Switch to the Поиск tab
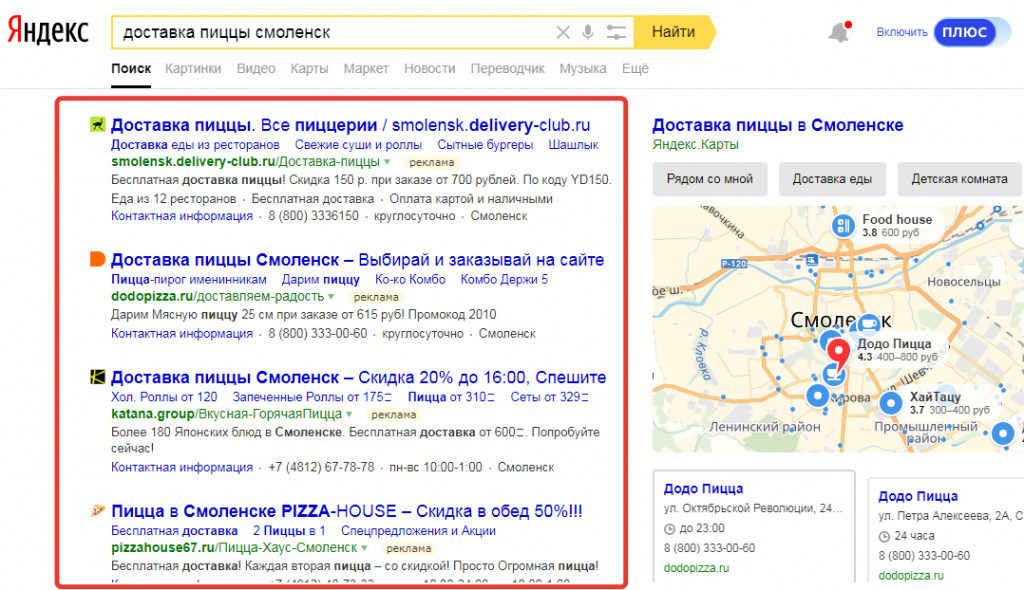 coord(131,69)
